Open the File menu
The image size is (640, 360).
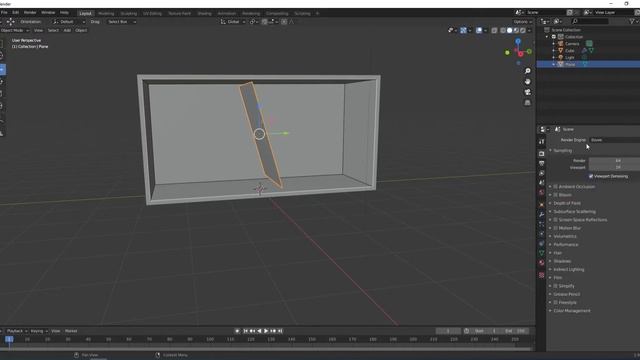pyautogui.click(x=4, y=13)
